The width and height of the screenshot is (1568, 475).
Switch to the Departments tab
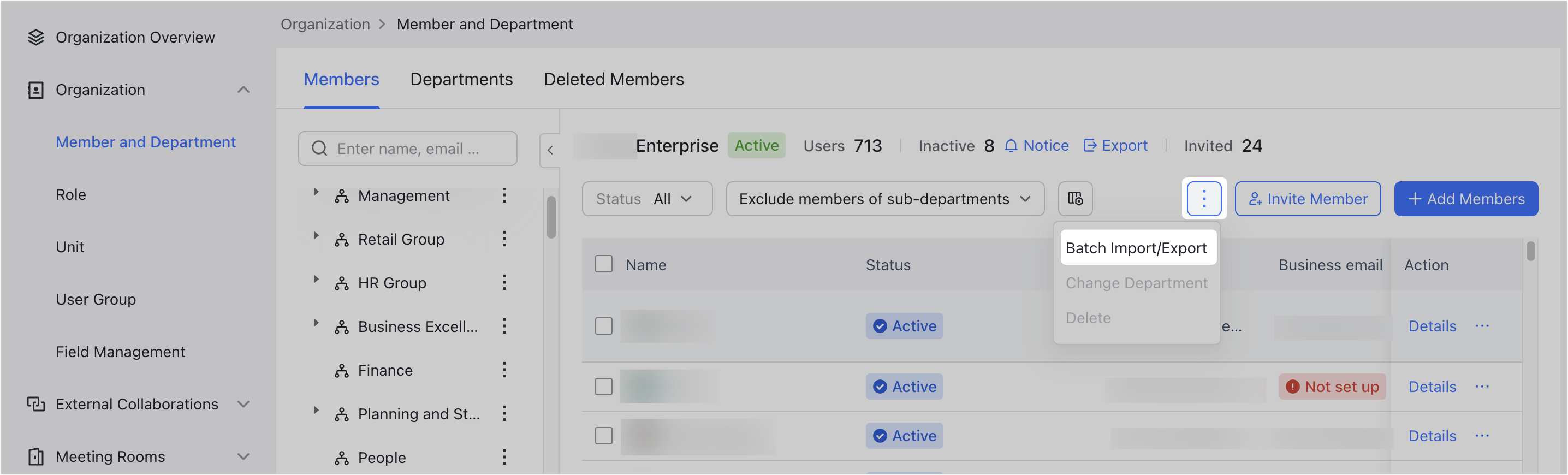click(x=461, y=80)
